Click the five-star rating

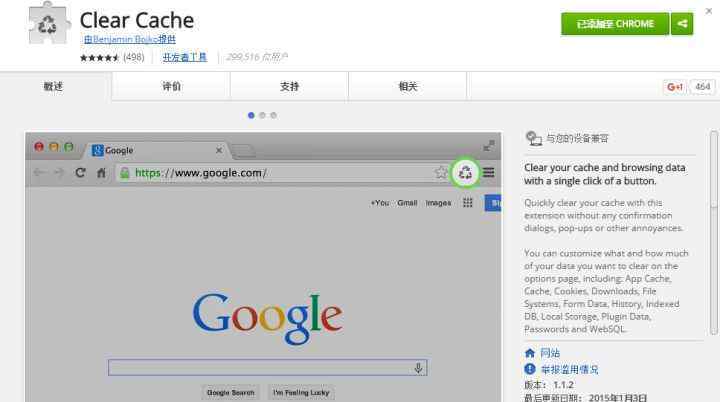(x=100, y=57)
